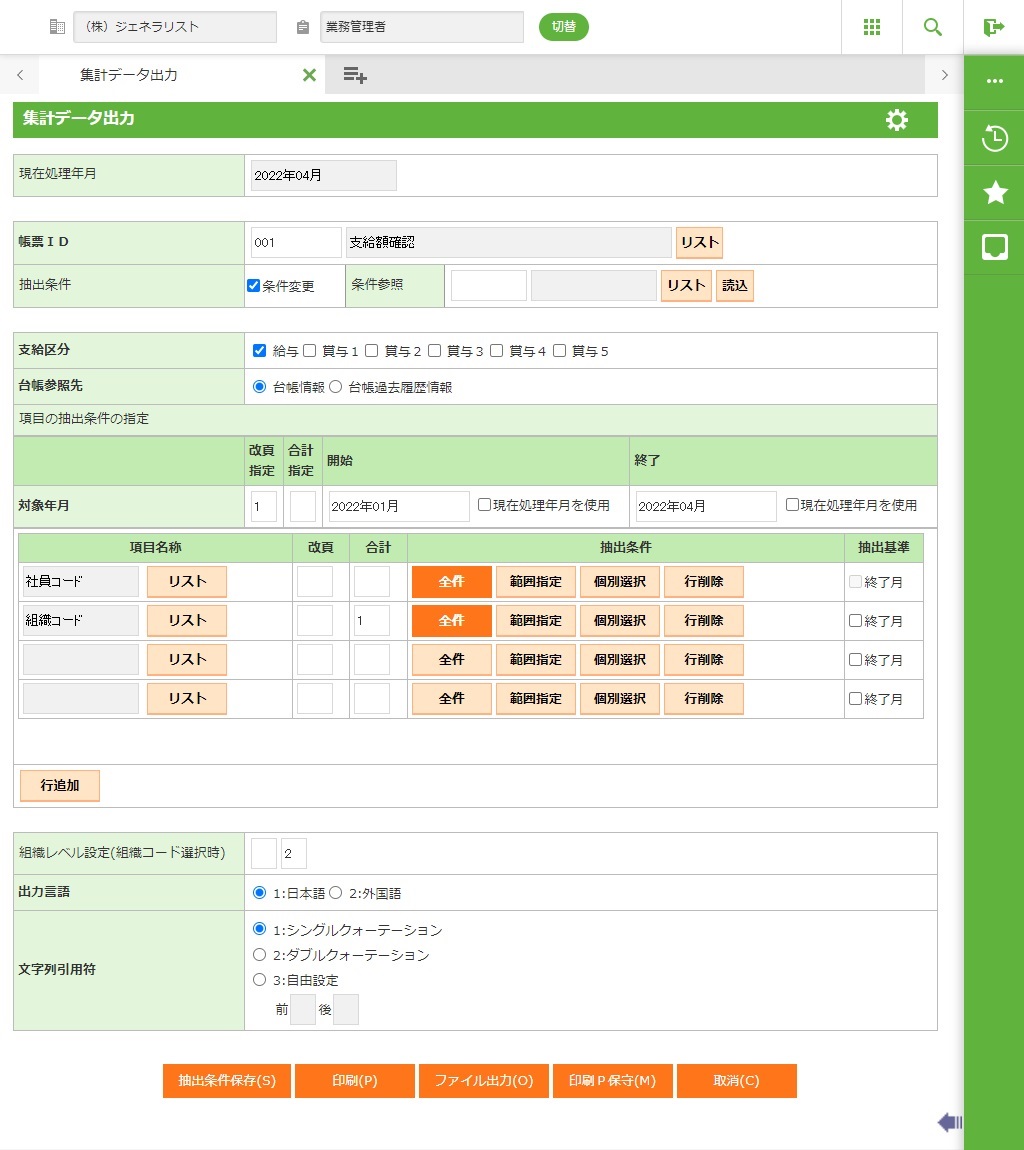This screenshot has width=1024, height=1150.
Task: Open the three-dots more menu in sidebar
Action: 994,82
